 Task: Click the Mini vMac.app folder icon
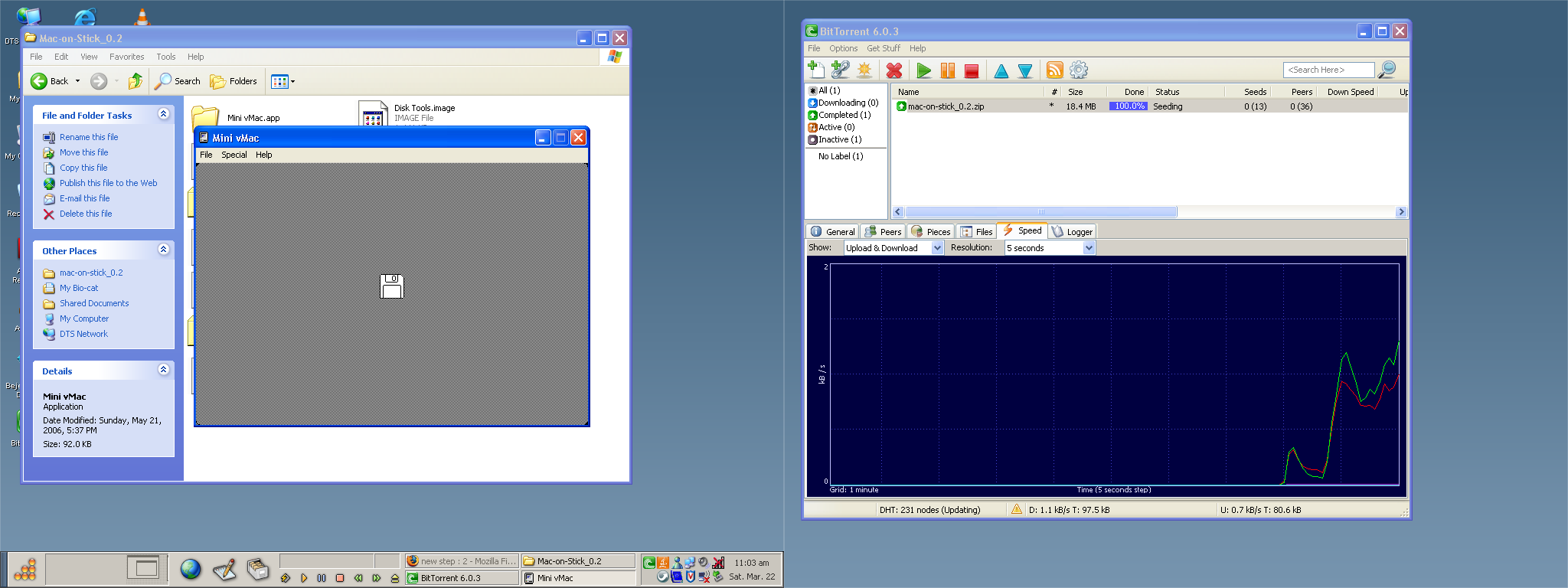click(x=205, y=116)
